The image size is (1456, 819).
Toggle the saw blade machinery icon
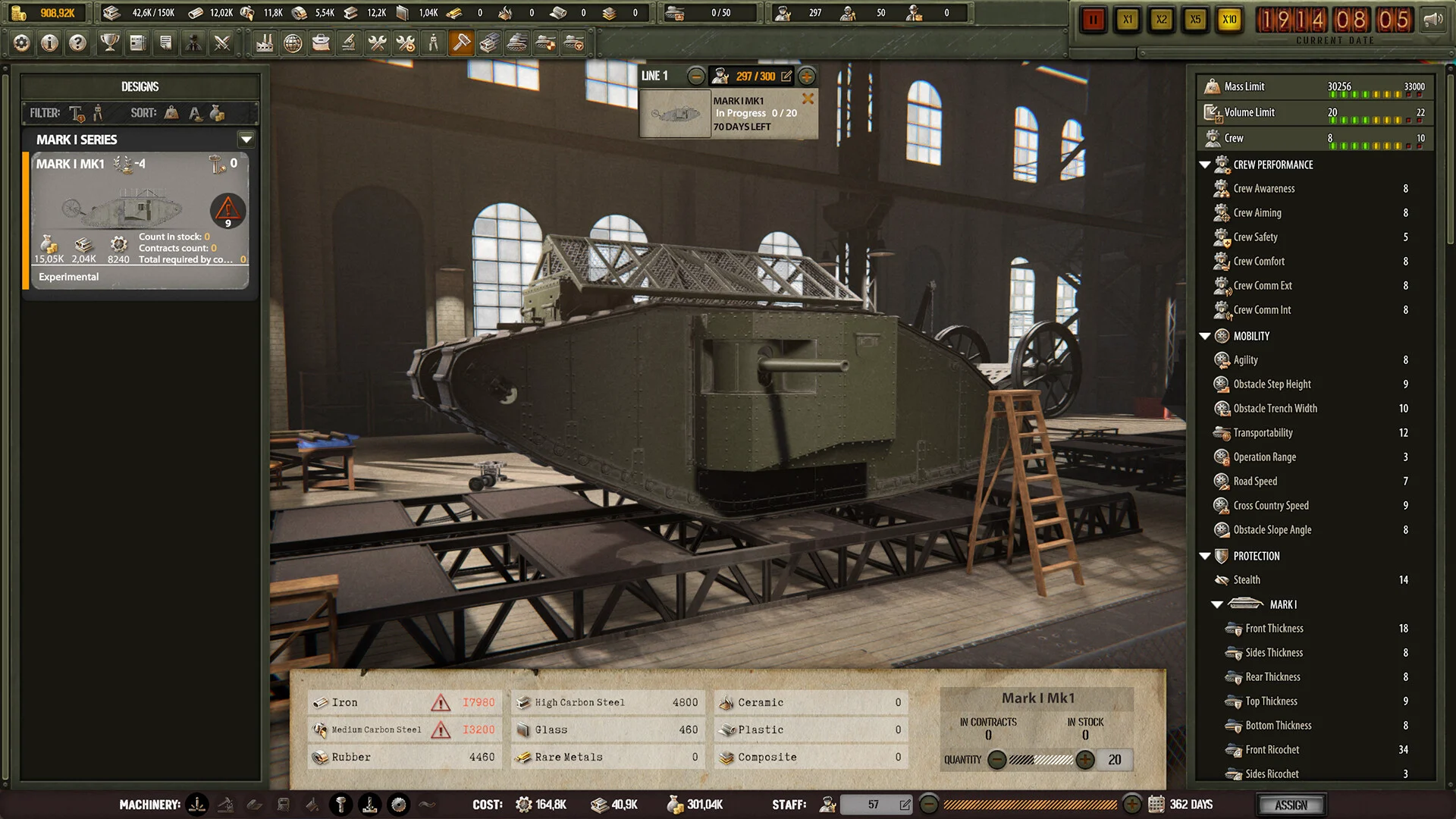tap(399, 805)
